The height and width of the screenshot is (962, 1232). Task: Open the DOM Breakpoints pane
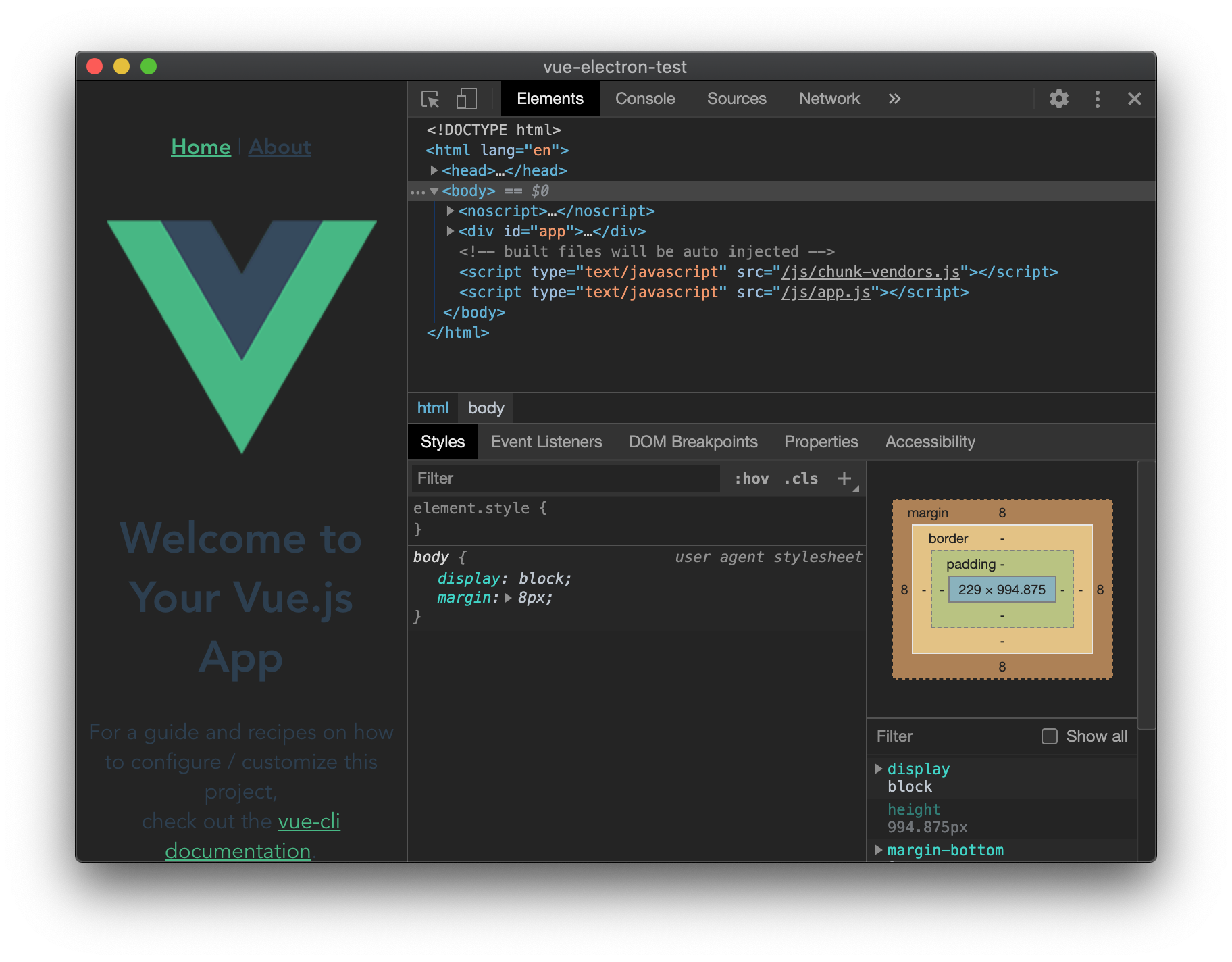693,442
